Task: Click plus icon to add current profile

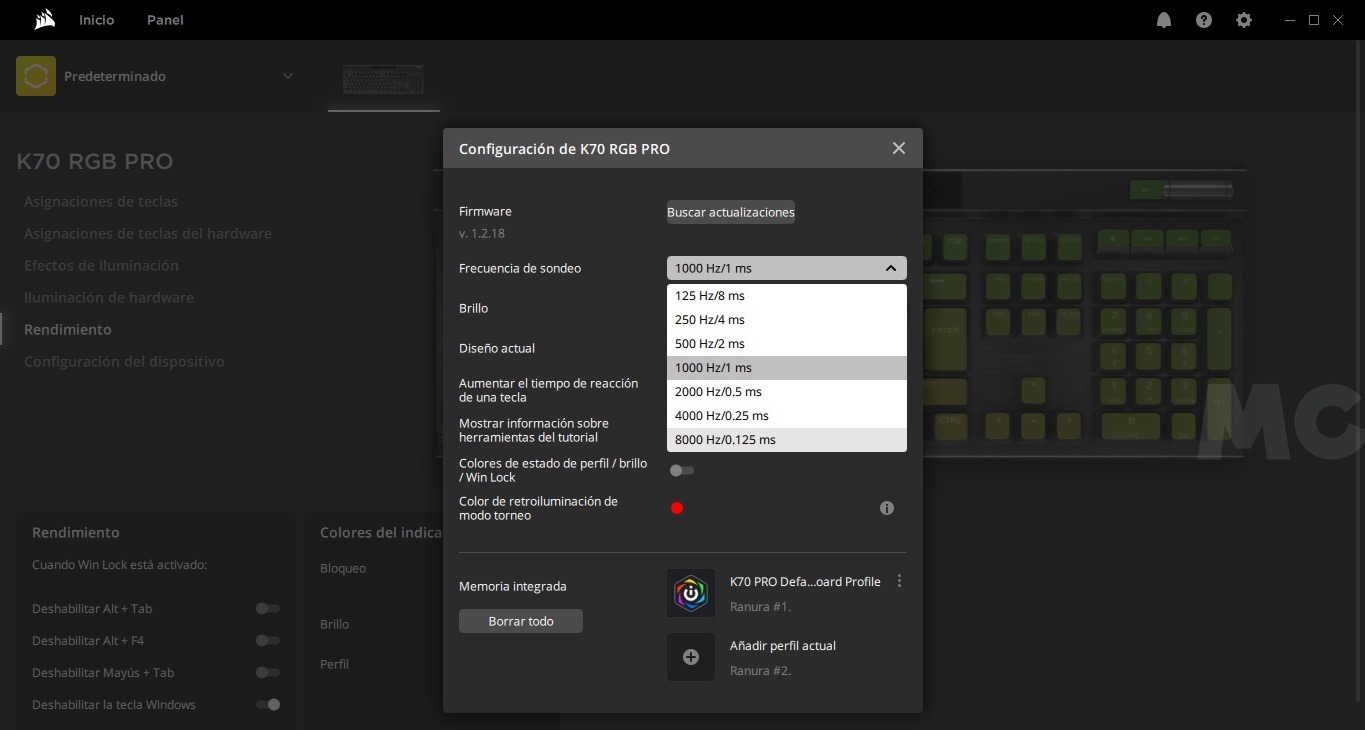Action: point(691,657)
